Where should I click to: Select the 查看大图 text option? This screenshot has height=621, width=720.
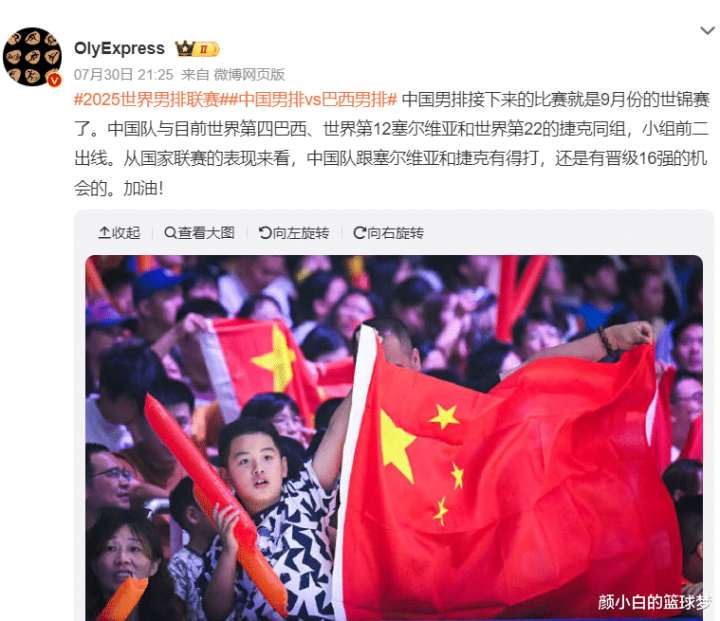[206, 233]
